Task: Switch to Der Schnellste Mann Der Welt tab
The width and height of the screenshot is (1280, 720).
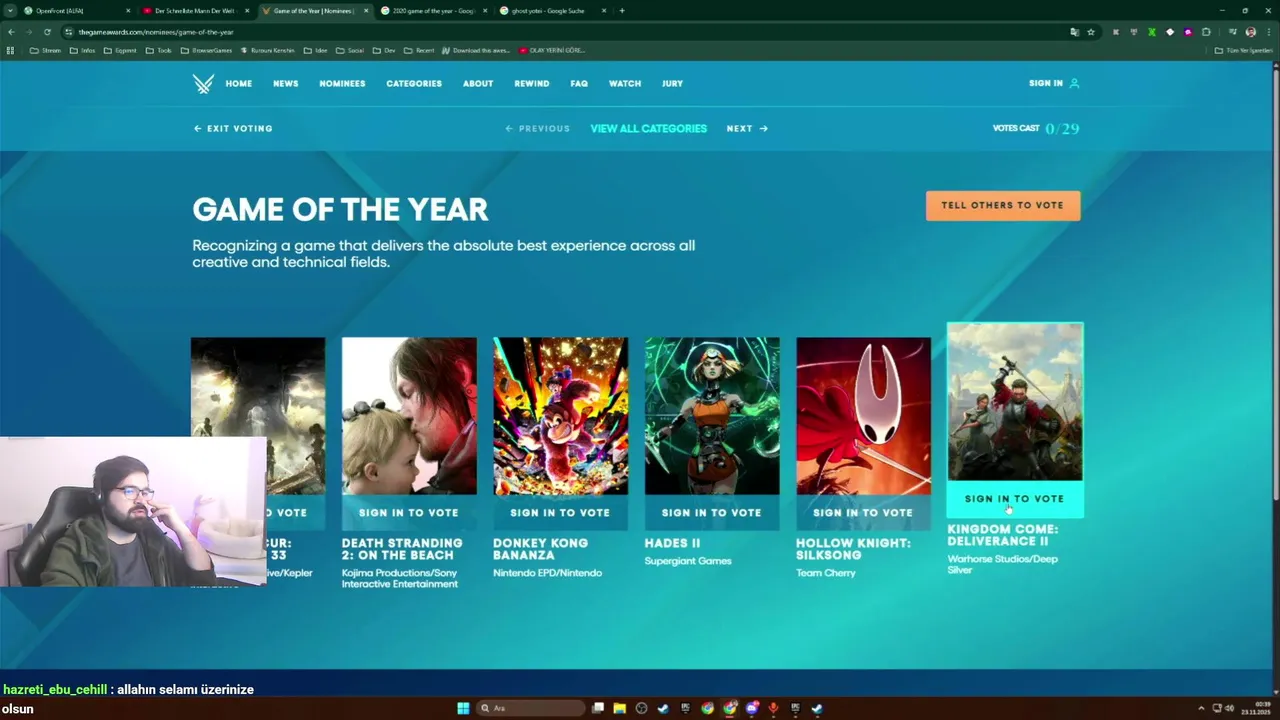Action: (x=195, y=11)
